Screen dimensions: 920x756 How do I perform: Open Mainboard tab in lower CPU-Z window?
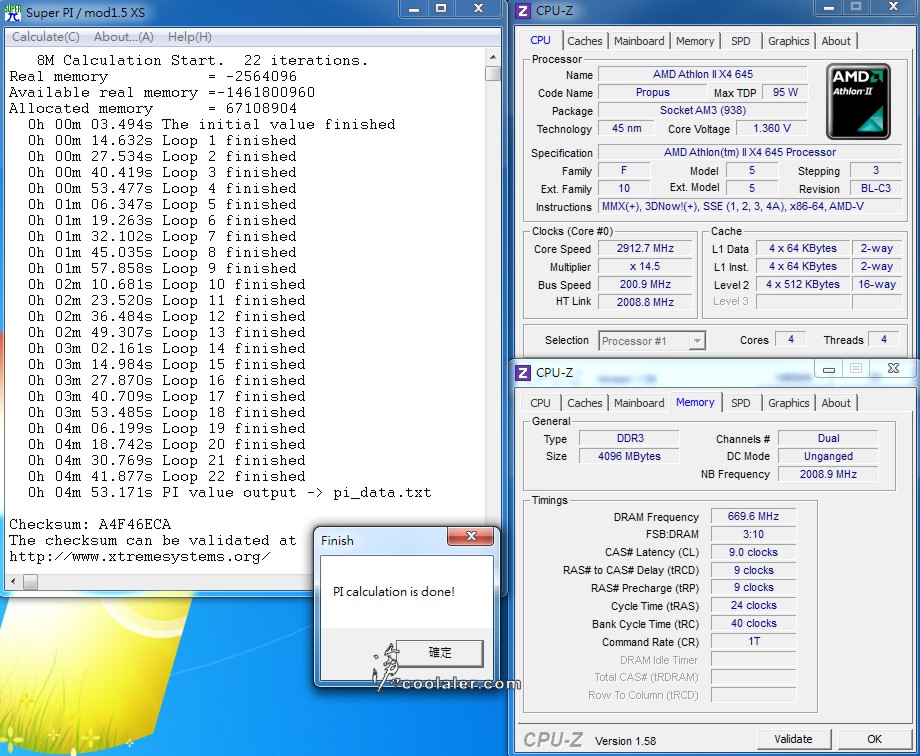[x=639, y=403]
